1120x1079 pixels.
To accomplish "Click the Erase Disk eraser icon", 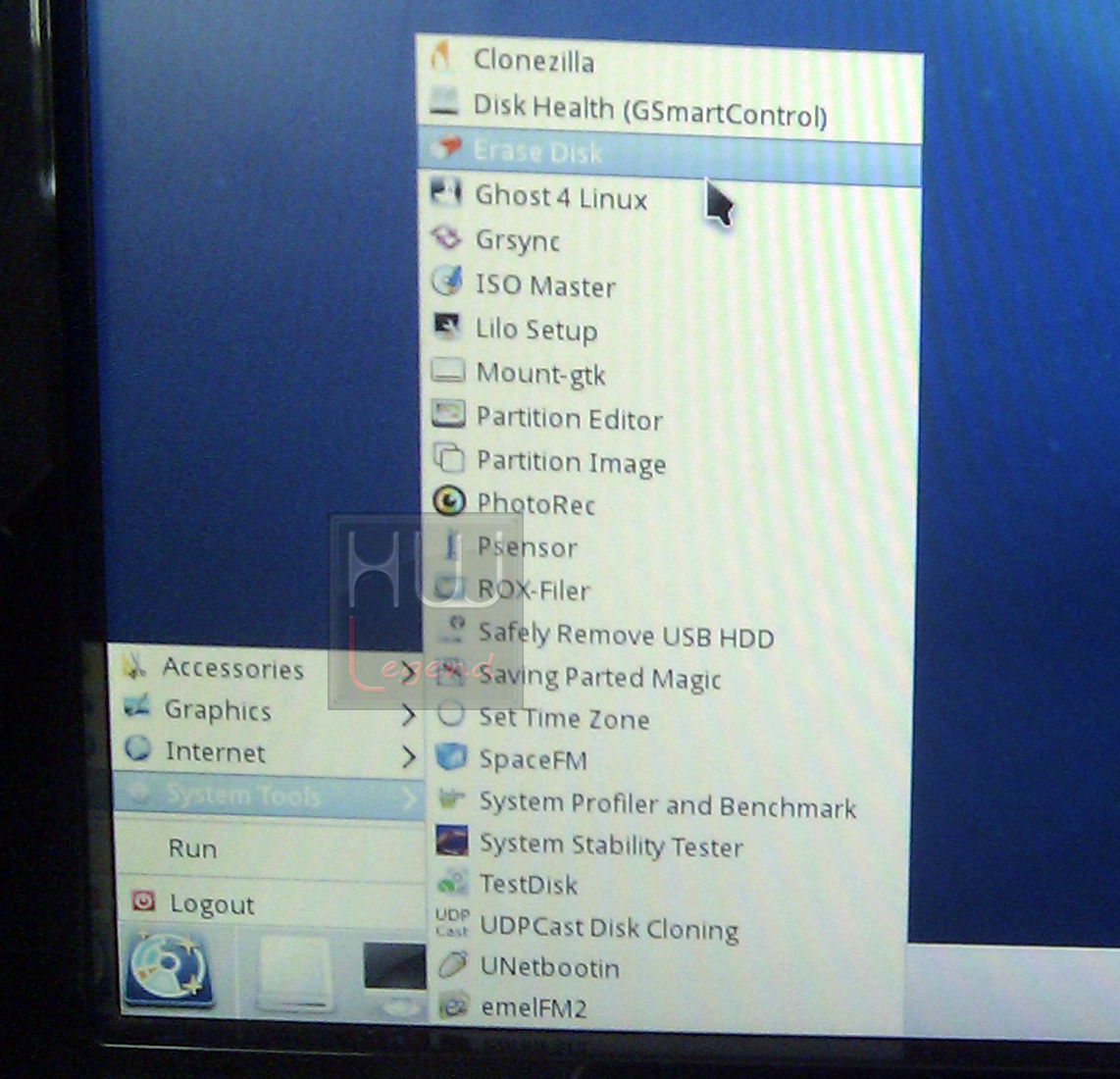I will [x=446, y=147].
